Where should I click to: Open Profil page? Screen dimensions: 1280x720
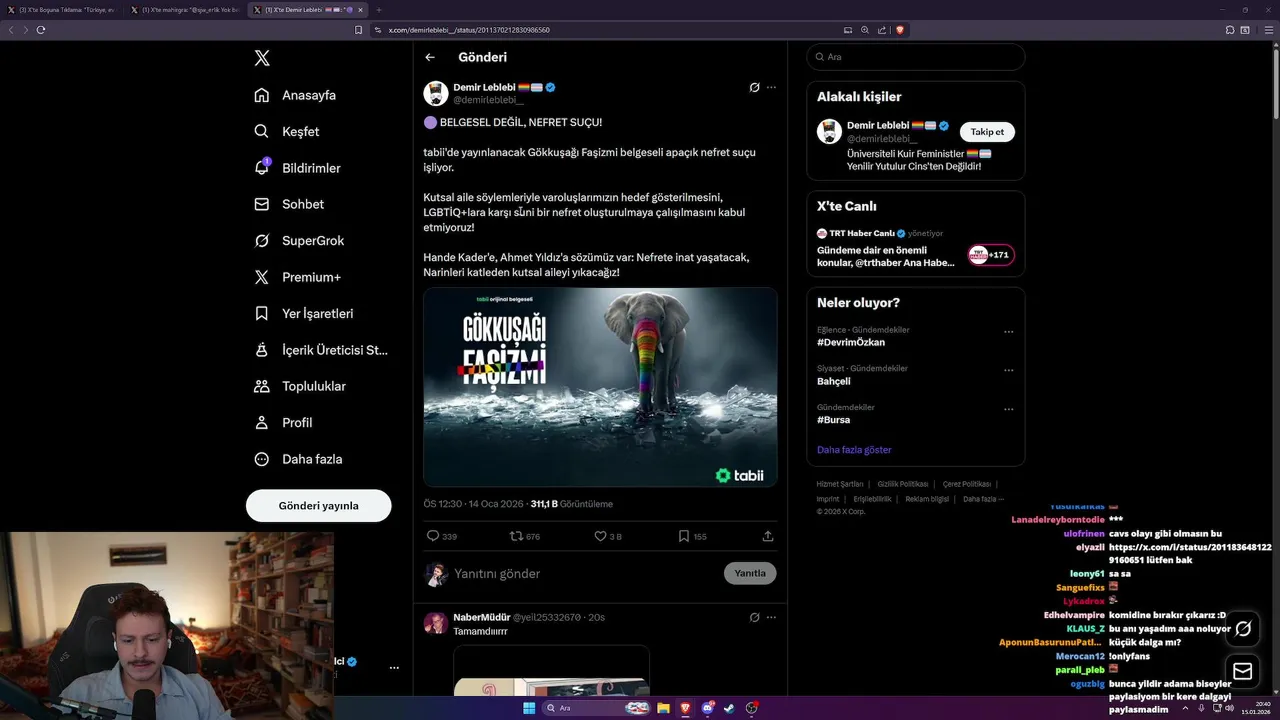(x=283, y=422)
